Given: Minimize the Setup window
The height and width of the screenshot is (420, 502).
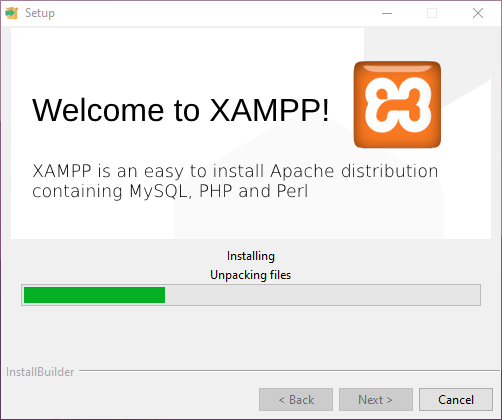Looking at the screenshot, I should [387, 13].
